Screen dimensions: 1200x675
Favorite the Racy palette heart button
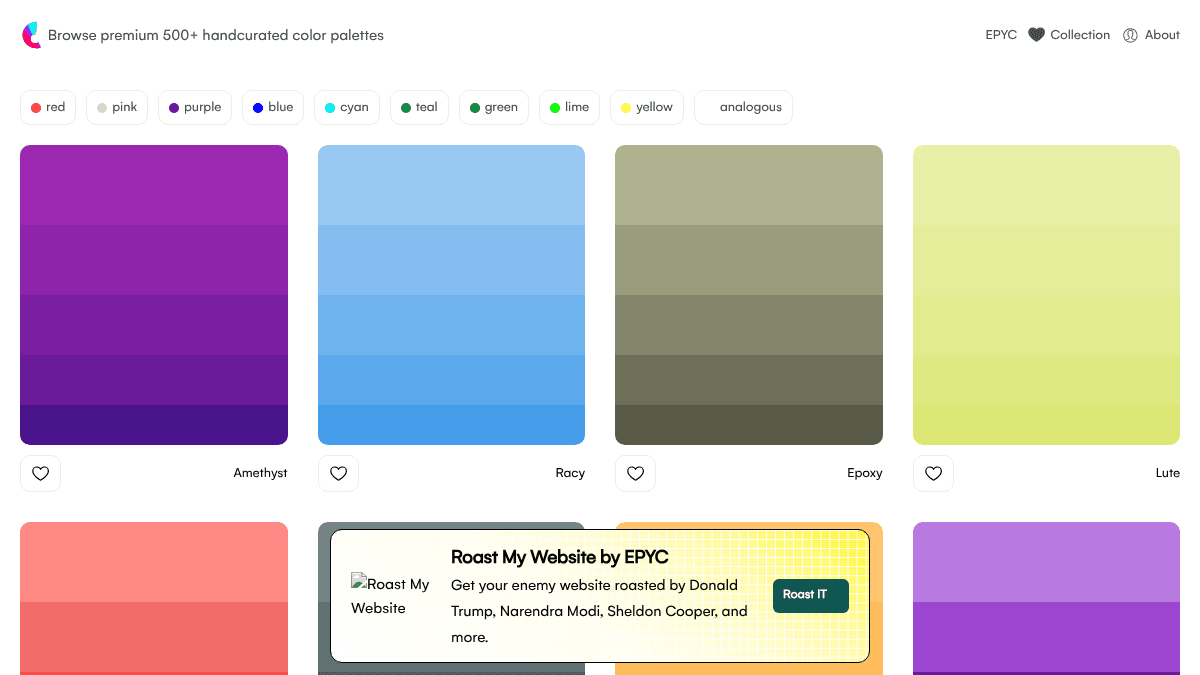(338, 473)
